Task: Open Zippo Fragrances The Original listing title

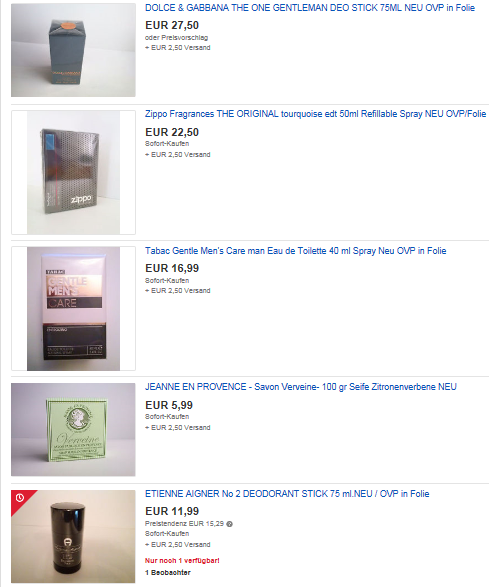Action: coord(315,114)
